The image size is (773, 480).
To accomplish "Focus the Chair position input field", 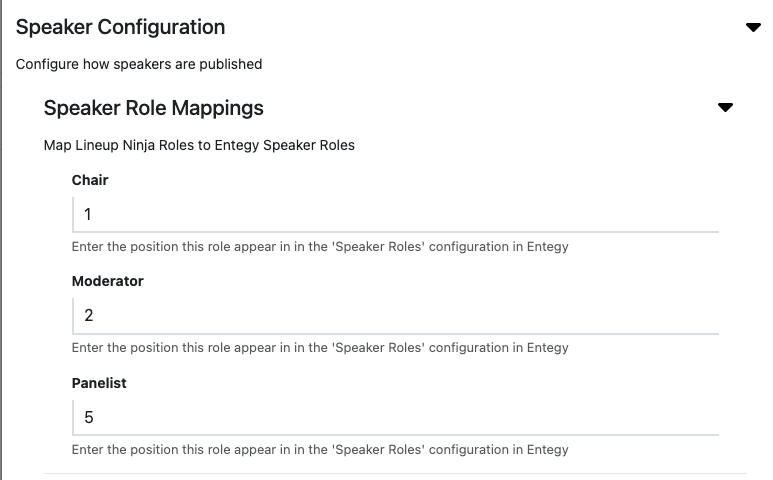I will tap(395, 214).
